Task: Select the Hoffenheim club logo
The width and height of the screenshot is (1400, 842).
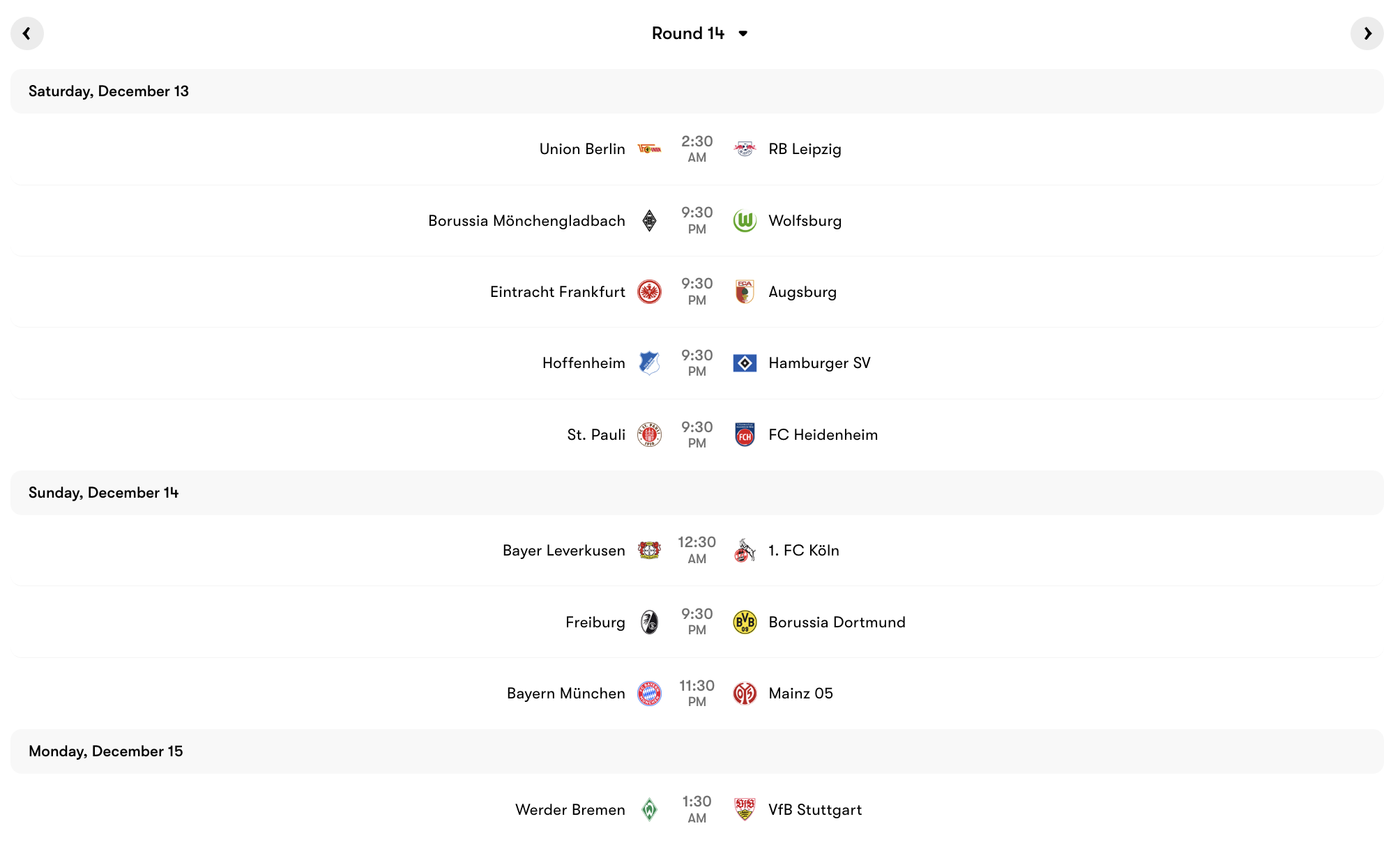Action: pos(649,362)
